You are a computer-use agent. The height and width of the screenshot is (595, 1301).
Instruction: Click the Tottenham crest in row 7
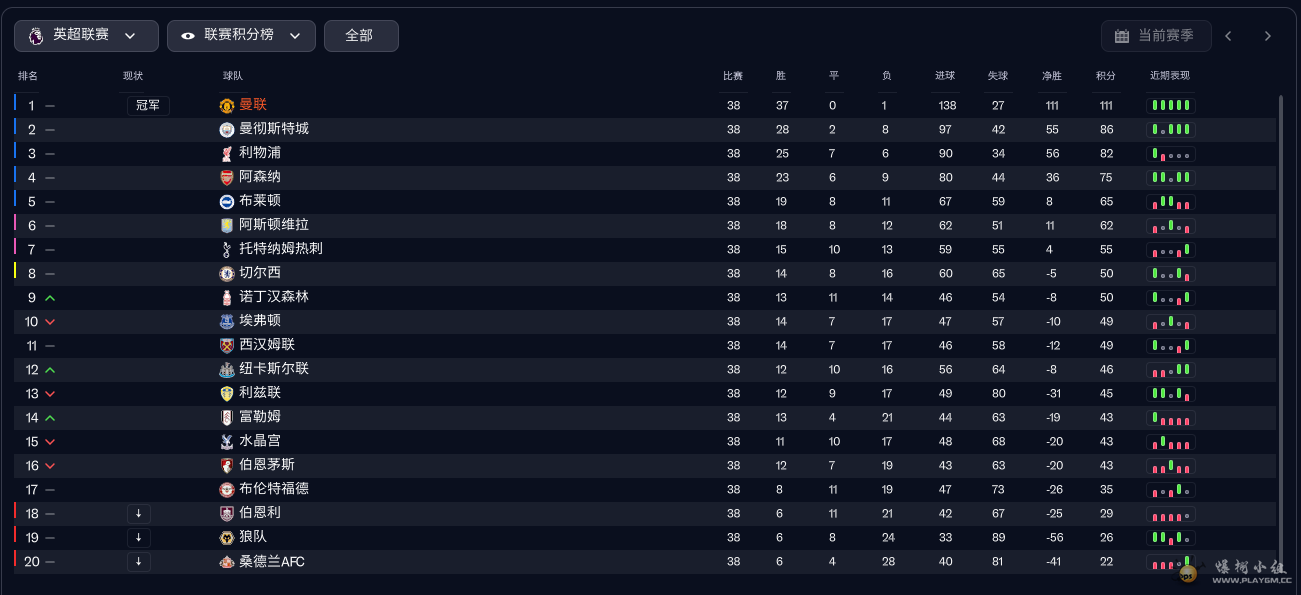pyautogui.click(x=226, y=249)
